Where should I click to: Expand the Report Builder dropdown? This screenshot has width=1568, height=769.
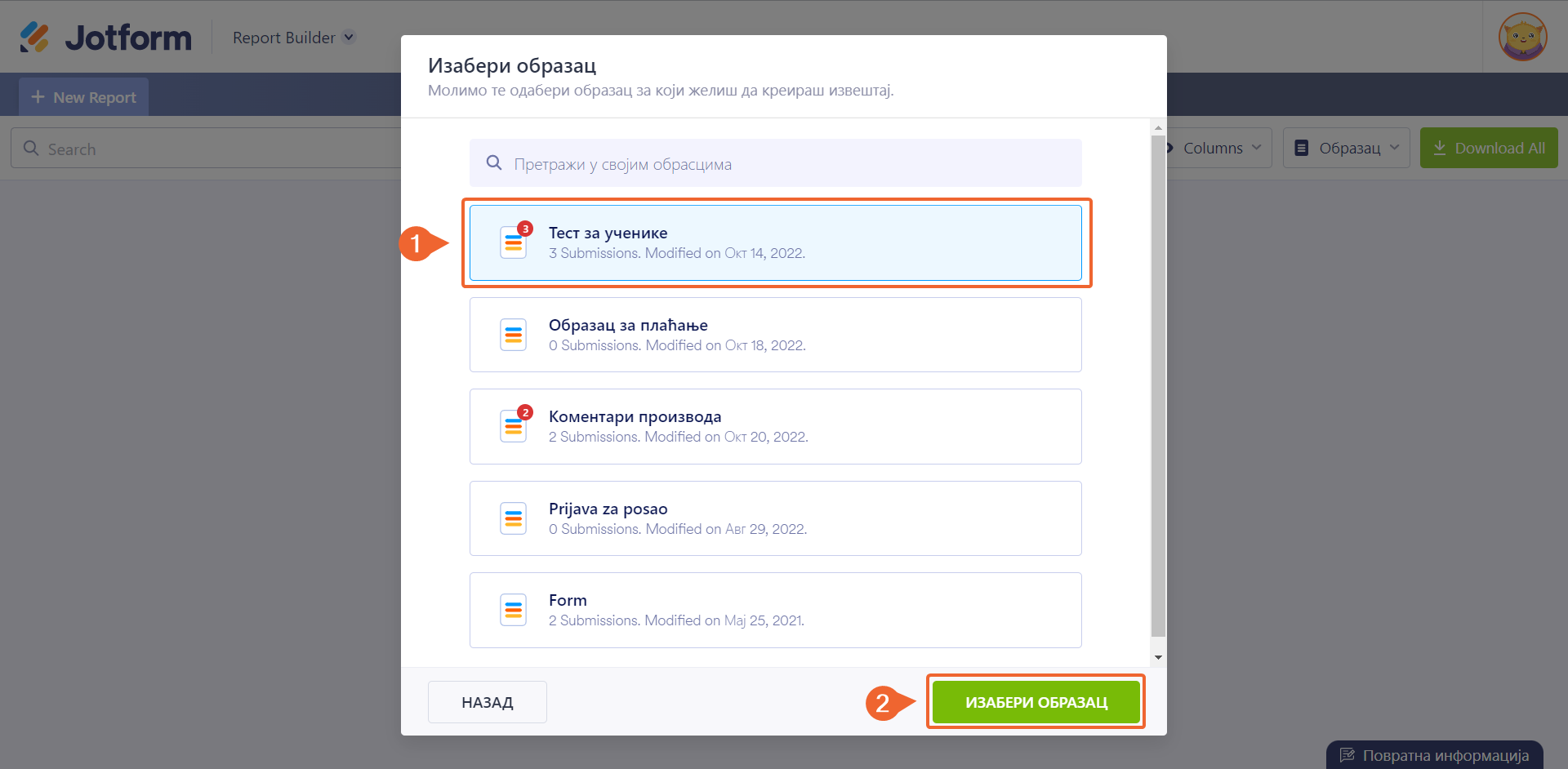[349, 38]
